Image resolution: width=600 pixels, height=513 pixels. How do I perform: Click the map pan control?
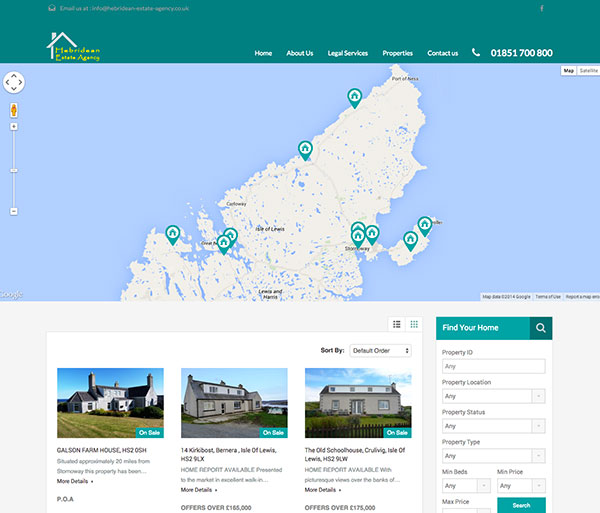14,82
